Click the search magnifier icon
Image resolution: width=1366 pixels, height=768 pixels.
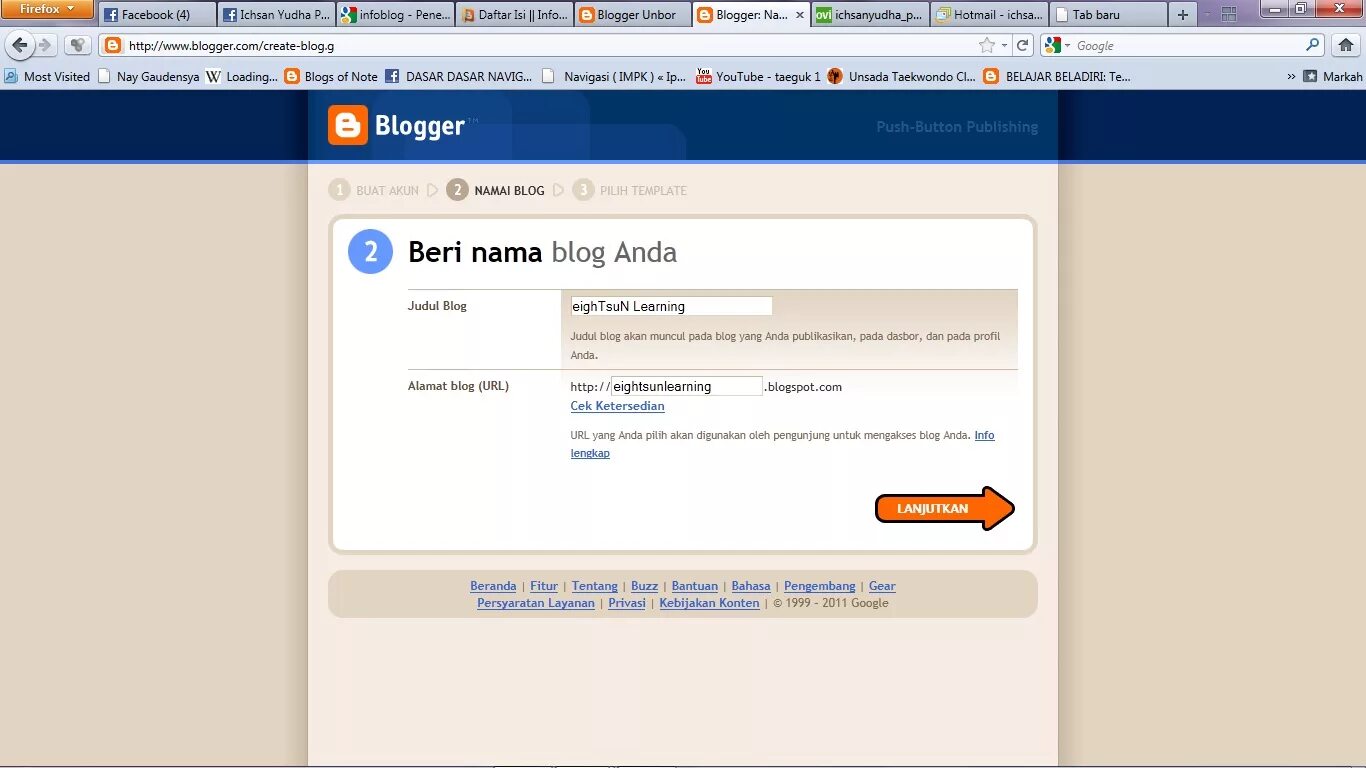(x=1313, y=45)
